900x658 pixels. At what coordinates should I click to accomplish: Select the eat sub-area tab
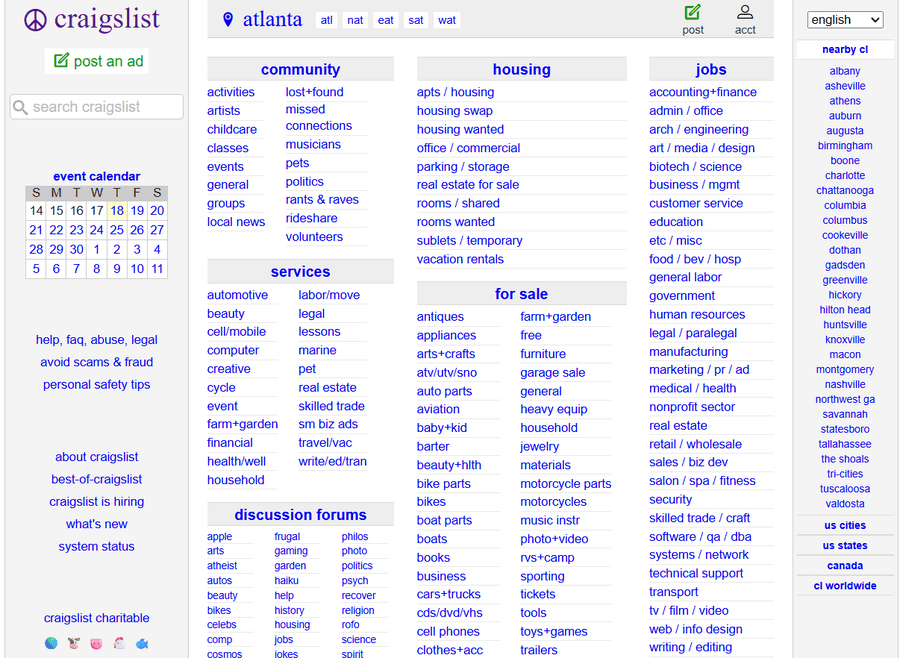(x=386, y=20)
